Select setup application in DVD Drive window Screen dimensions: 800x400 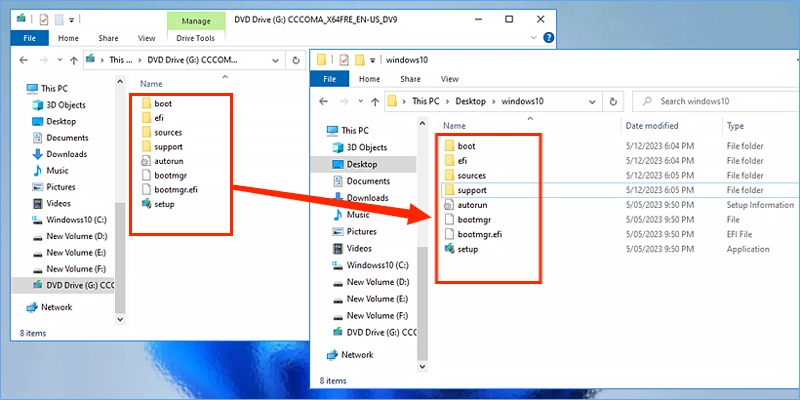(x=158, y=204)
